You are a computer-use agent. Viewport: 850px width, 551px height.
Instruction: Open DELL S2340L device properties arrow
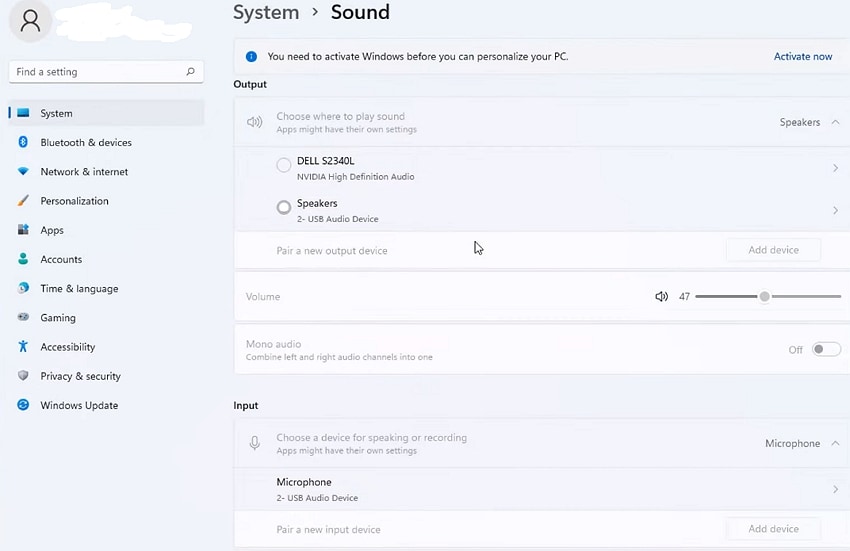835,168
